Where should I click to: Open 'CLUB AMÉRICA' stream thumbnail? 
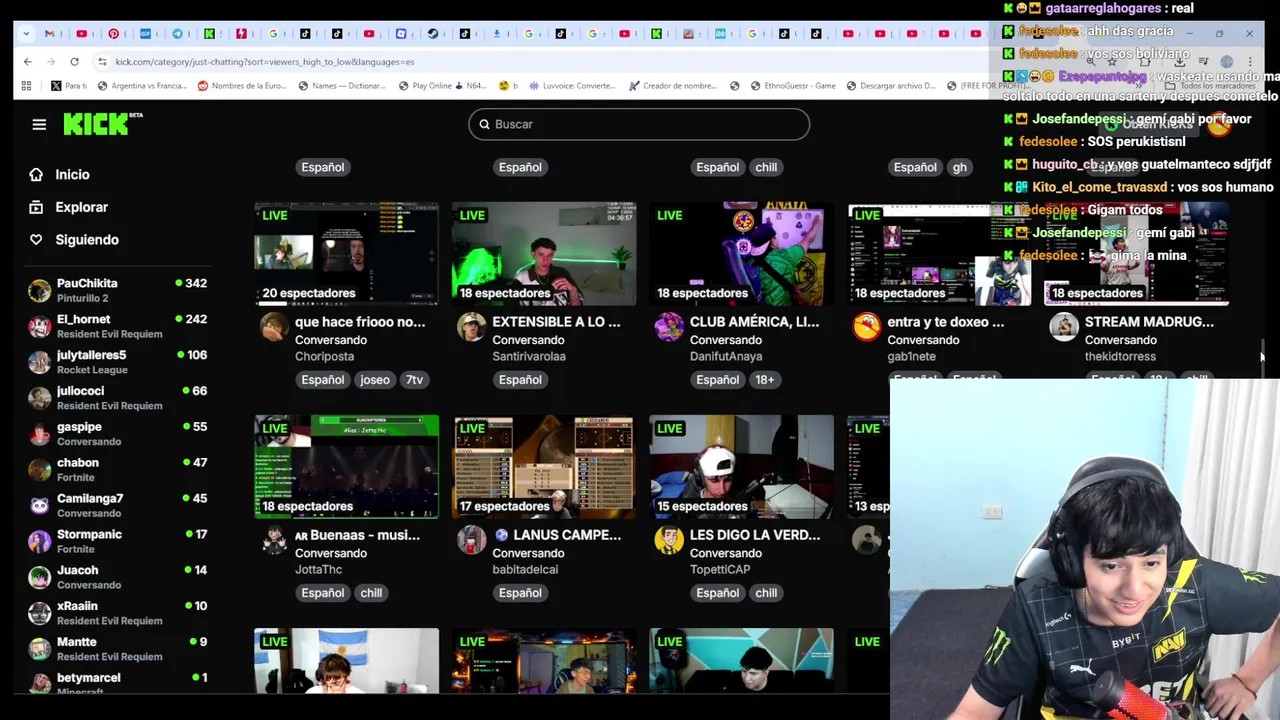tap(741, 254)
